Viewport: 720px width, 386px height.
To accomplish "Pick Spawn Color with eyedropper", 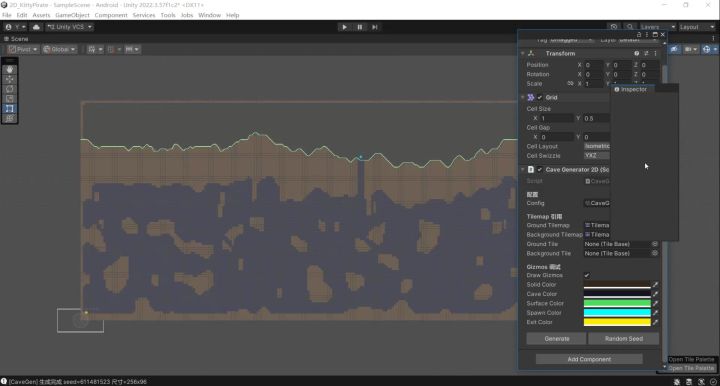I will (x=655, y=313).
